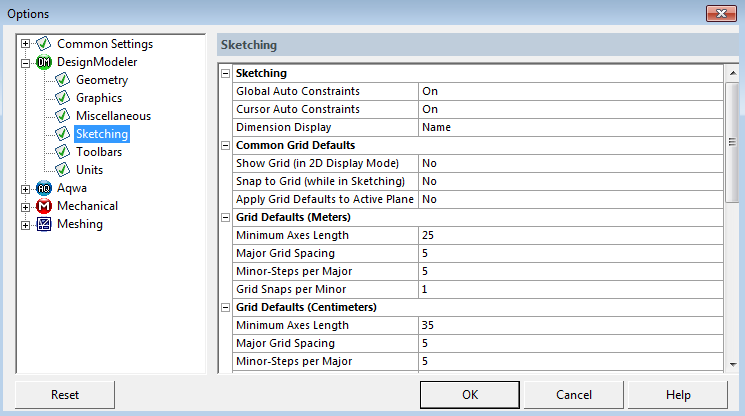The height and width of the screenshot is (416, 745).
Task: Collapse the Grid Defaults (Meters) section
Action: point(225,217)
